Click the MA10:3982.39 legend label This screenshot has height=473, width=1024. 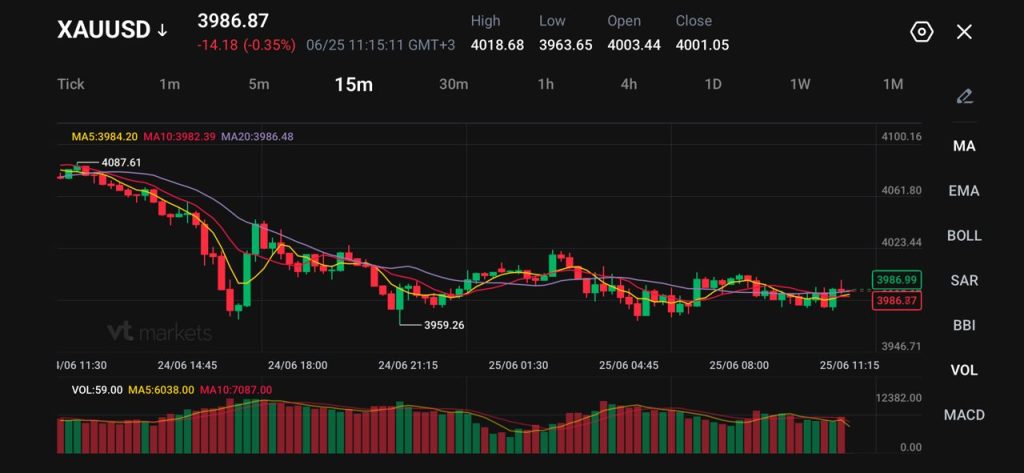tap(179, 137)
